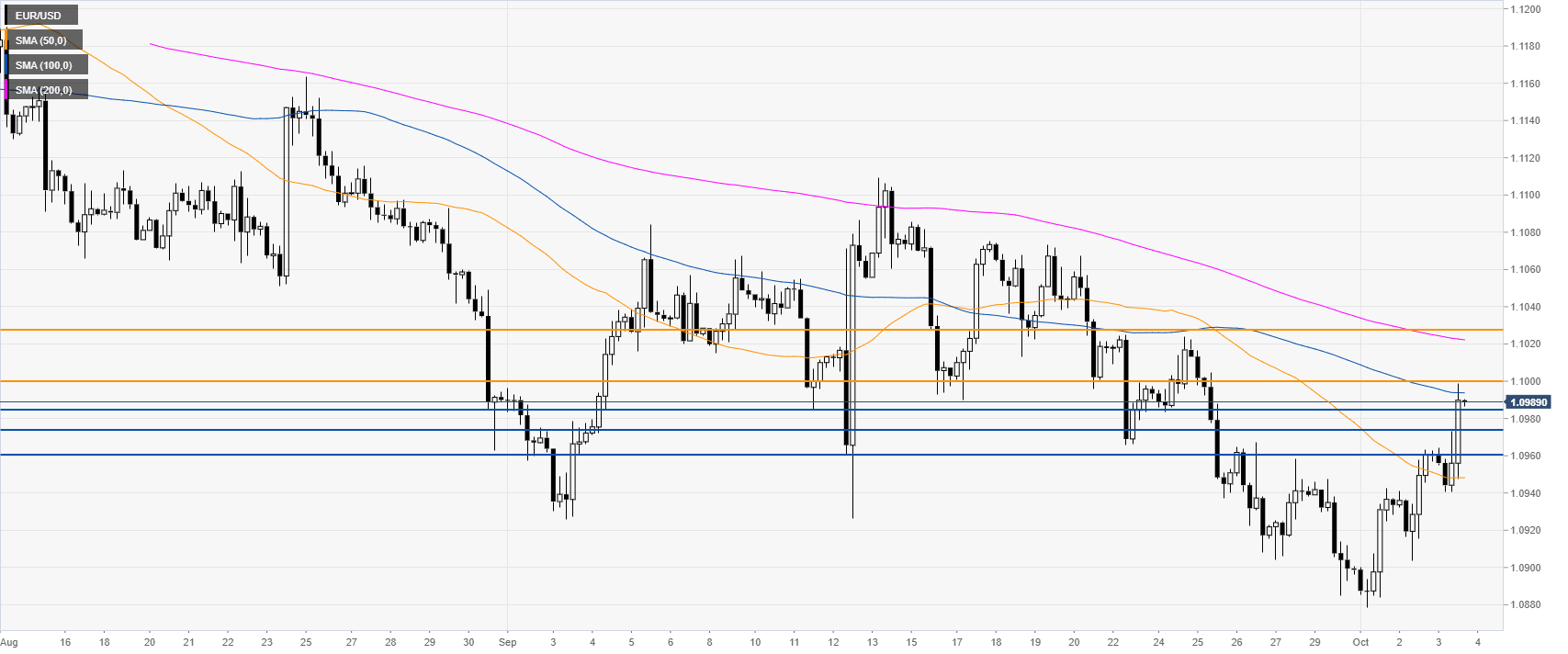The width and height of the screenshot is (1568, 654).
Task: Click the 1.1000 price axis label
Action: point(1527,381)
